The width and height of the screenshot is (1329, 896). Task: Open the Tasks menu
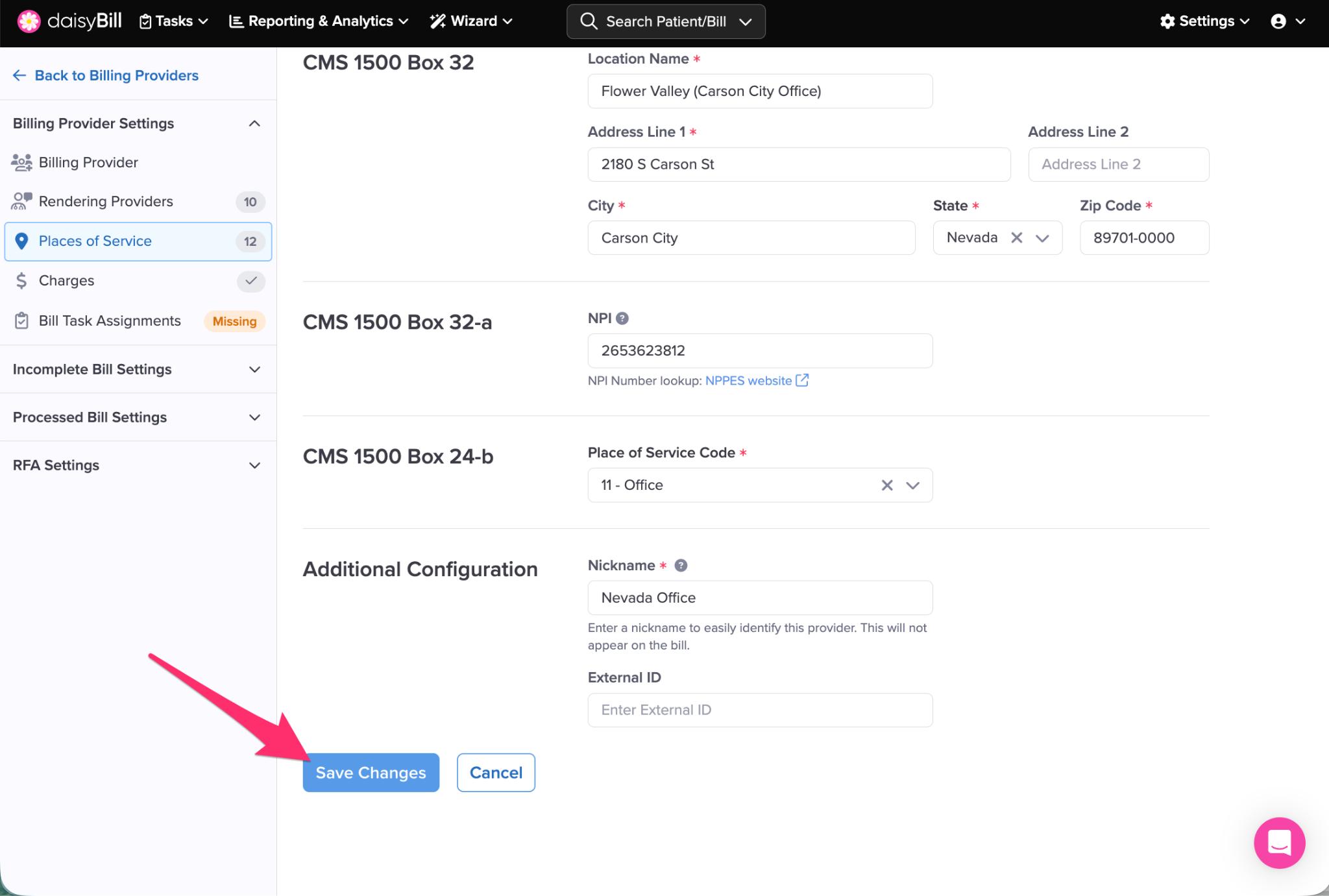[x=174, y=21]
